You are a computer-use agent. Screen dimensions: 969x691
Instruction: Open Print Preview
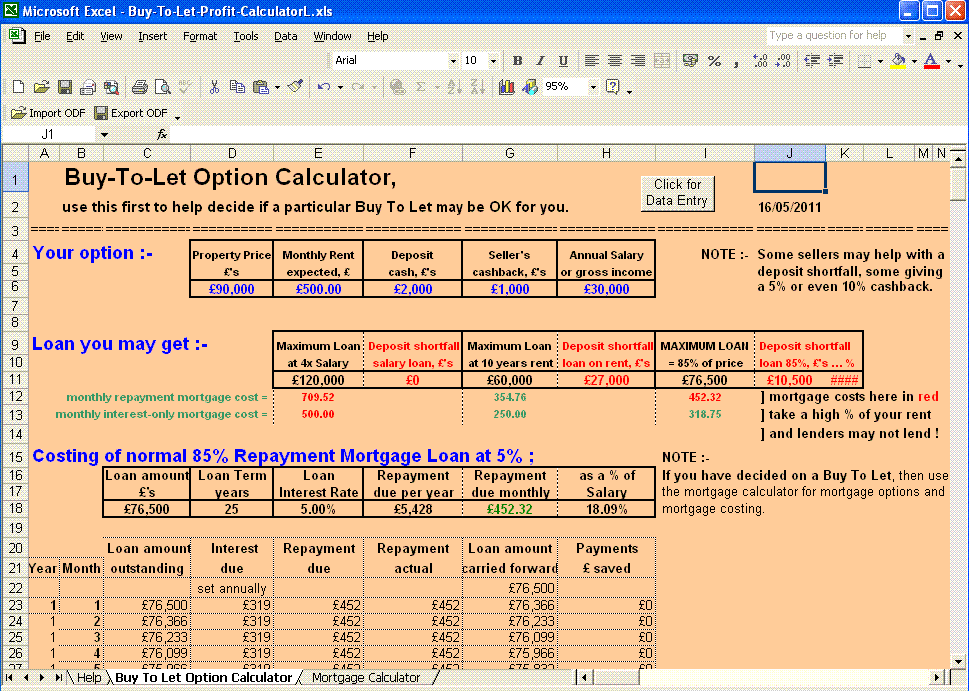(x=163, y=87)
